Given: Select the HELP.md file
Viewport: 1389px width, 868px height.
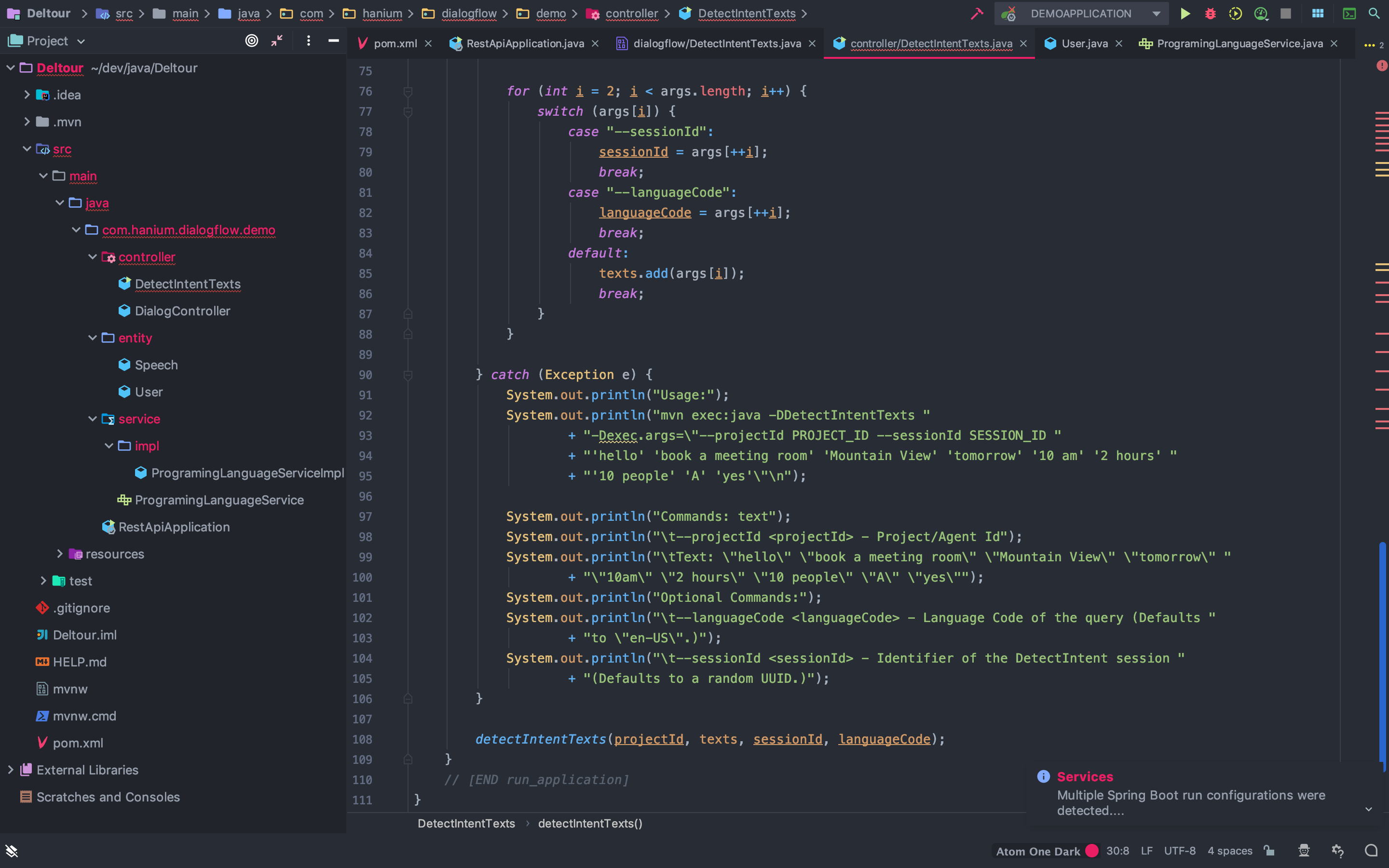Looking at the screenshot, I should click(79, 661).
